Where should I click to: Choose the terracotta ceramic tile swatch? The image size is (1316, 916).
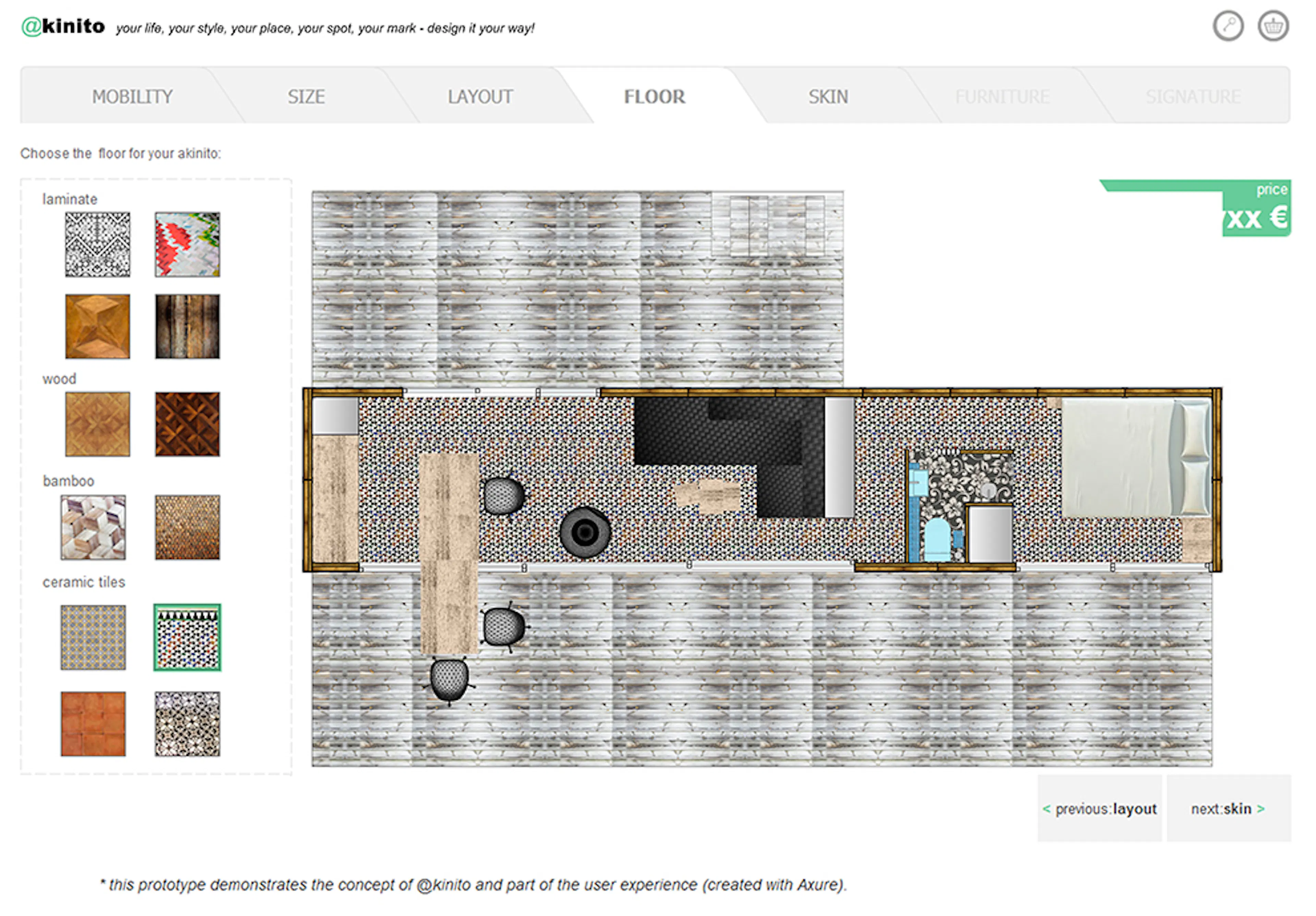point(94,723)
